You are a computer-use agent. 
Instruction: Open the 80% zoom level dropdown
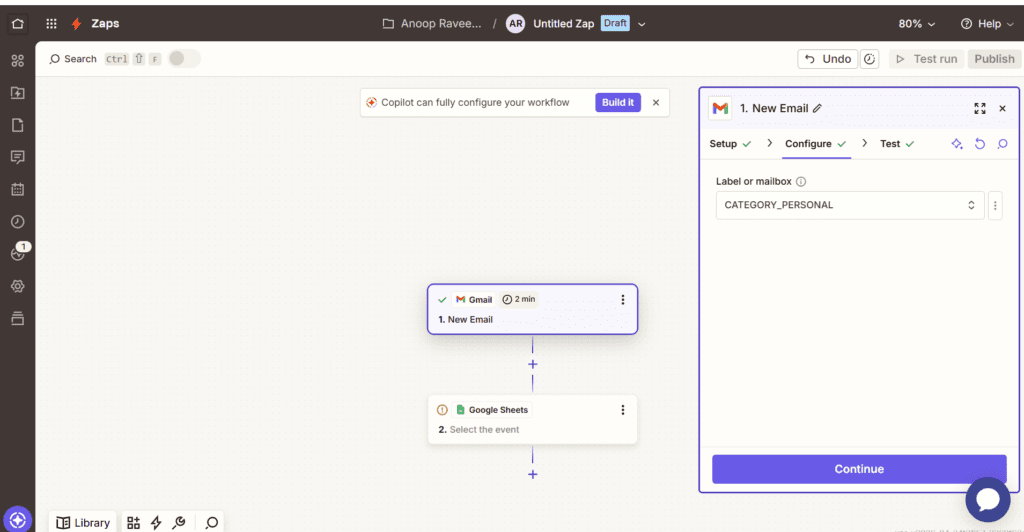916,23
